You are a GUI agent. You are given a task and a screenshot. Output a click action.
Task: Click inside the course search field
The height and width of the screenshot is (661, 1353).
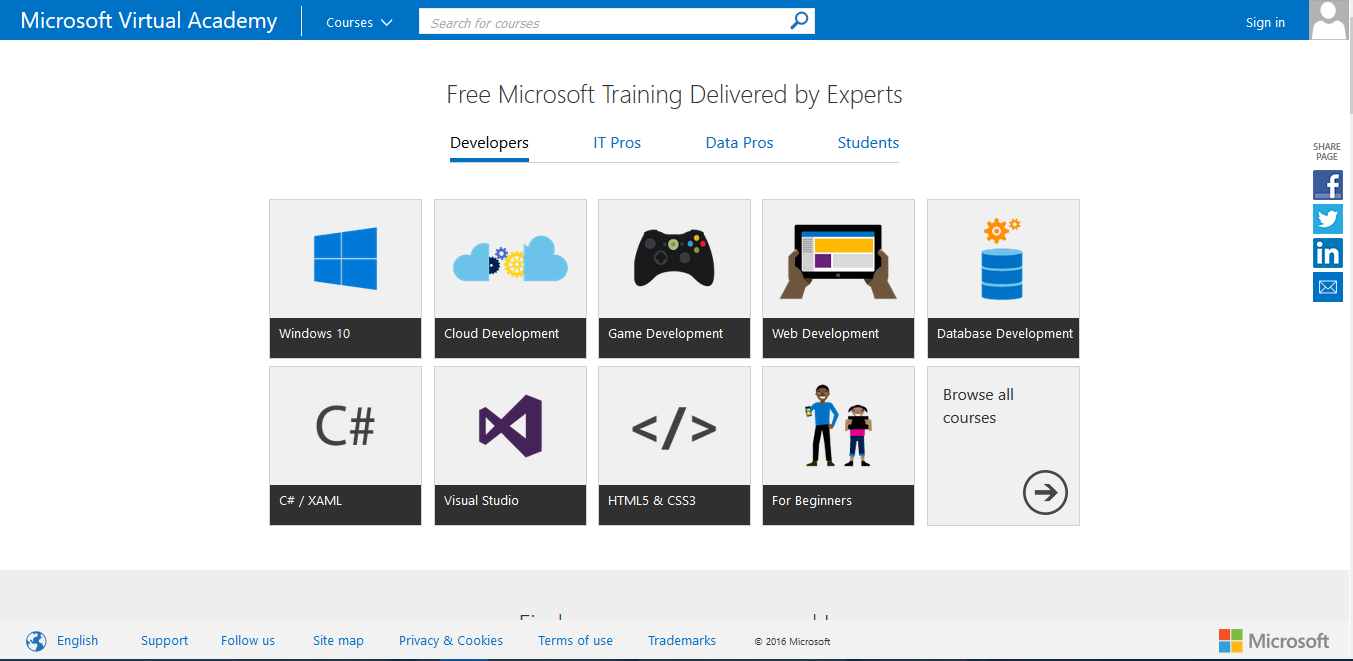click(600, 20)
